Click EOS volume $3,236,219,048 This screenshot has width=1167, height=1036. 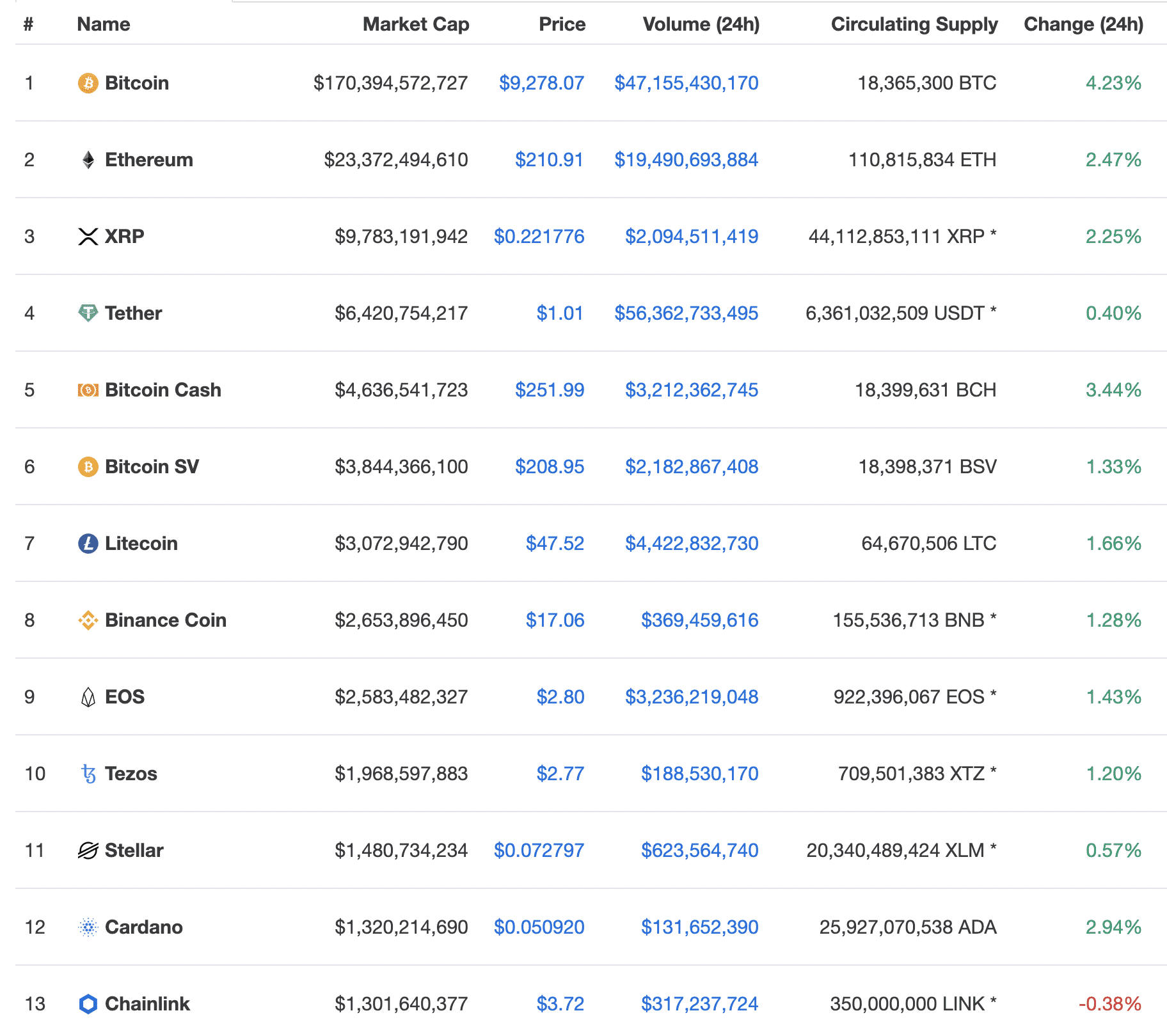tap(692, 697)
